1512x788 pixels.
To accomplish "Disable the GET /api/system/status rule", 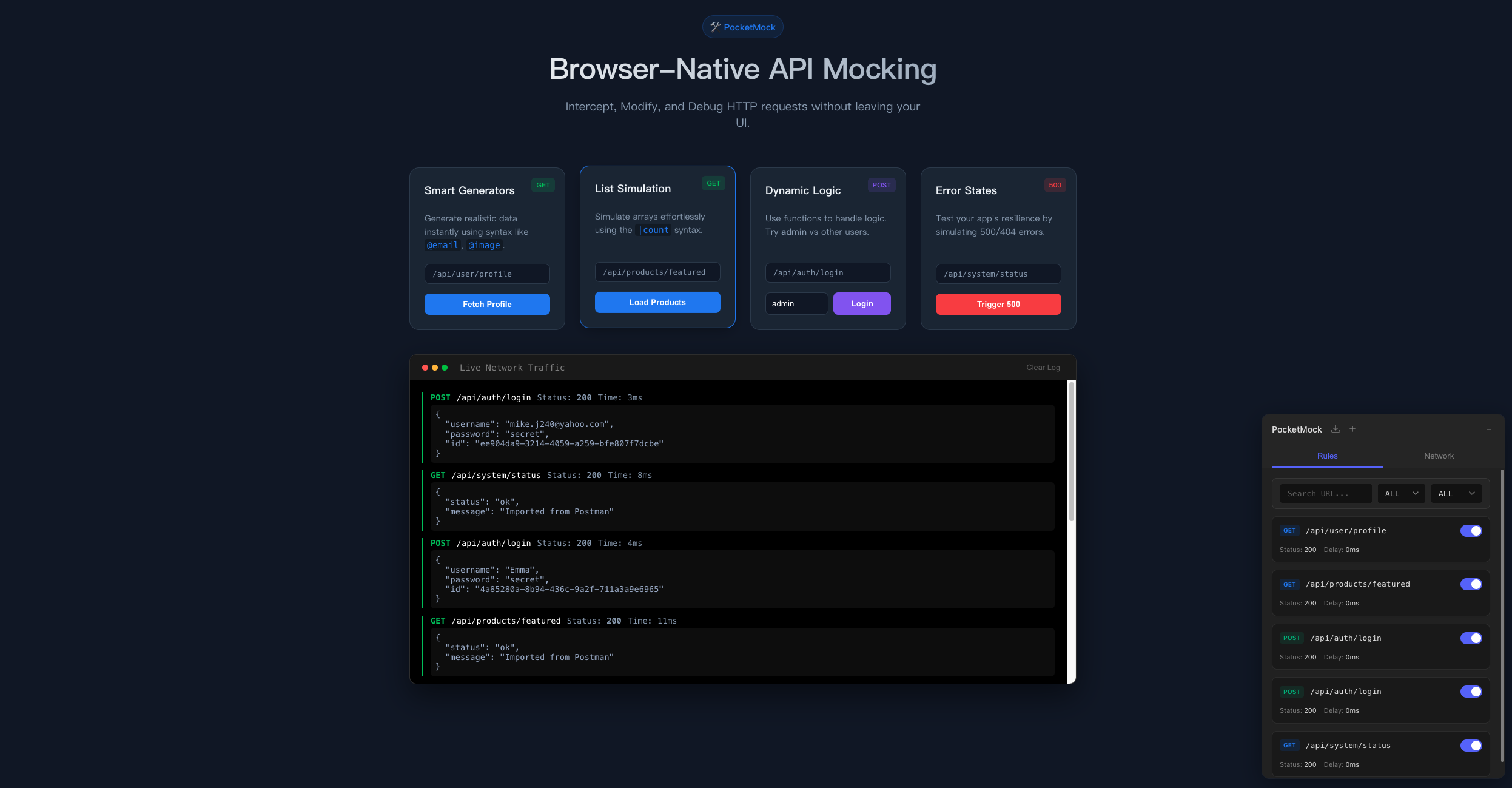I will 1471,745.
